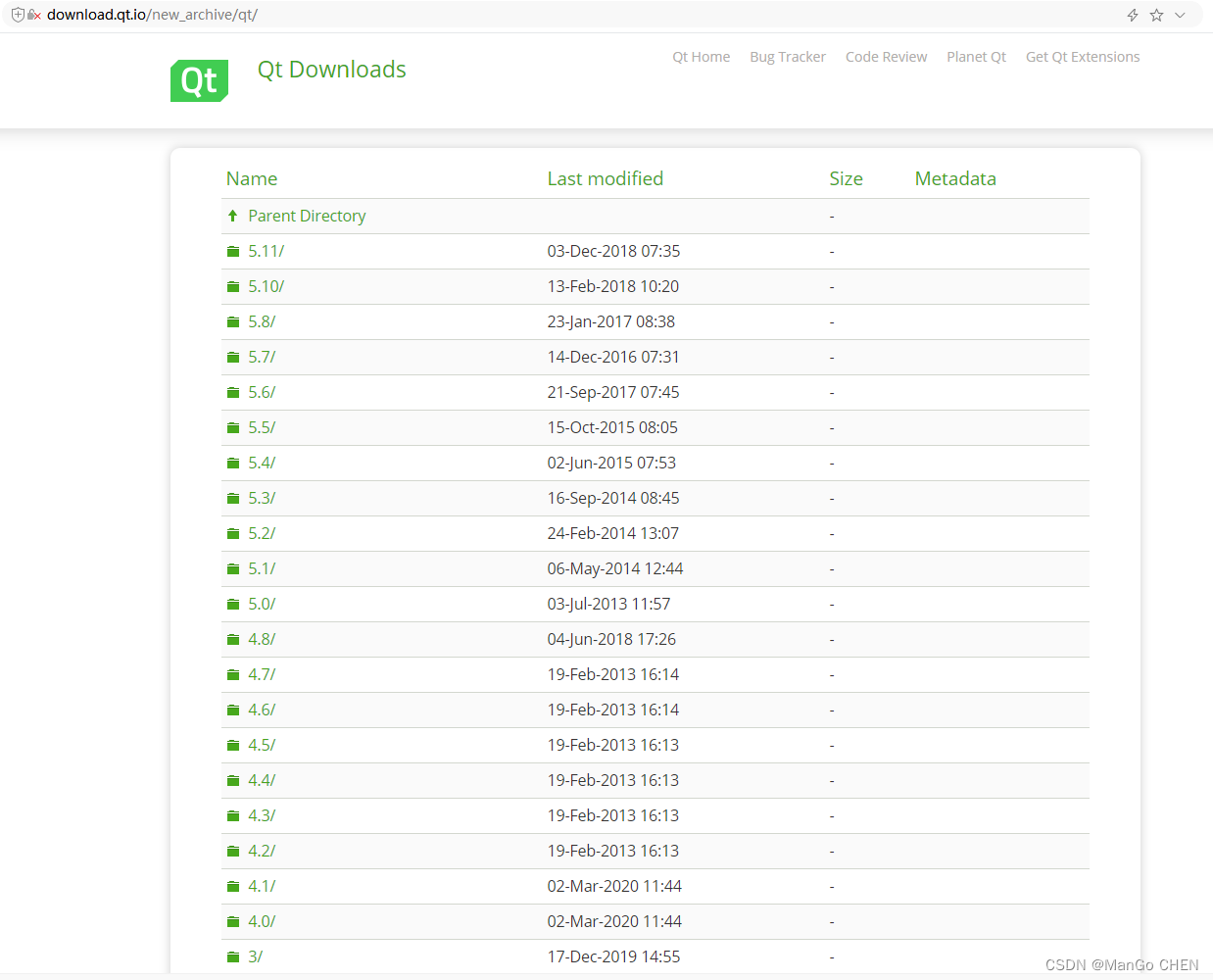Viewport: 1213px width, 980px height.
Task: Open the 4.7/ directory link
Action: click(x=262, y=675)
